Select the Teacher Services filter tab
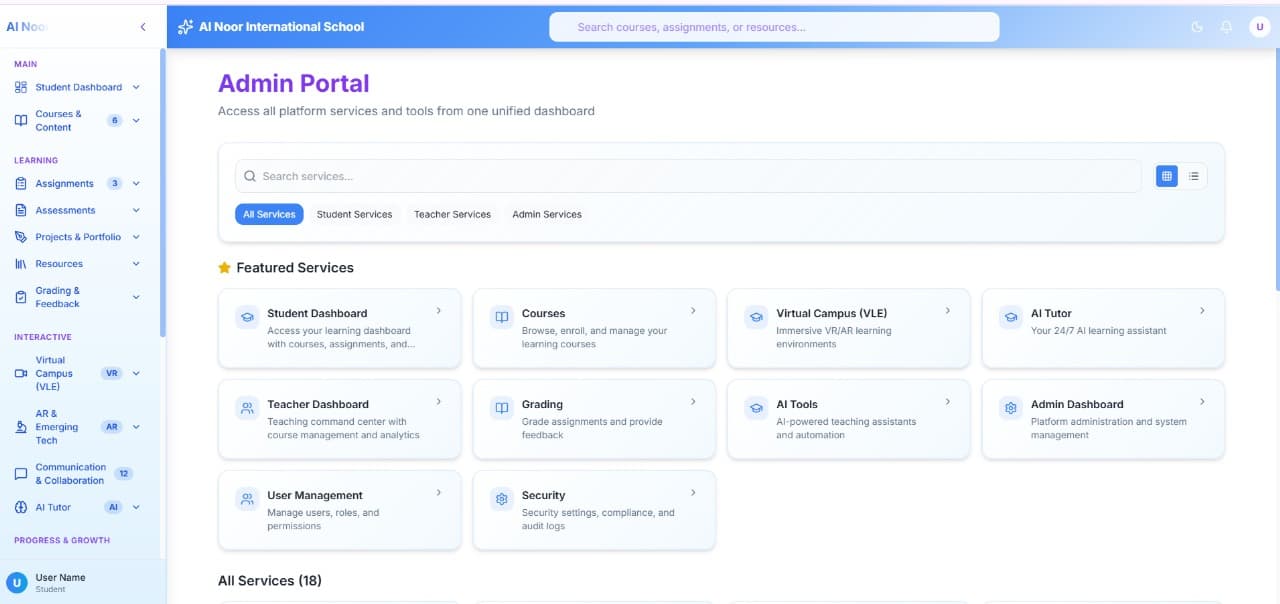Image resolution: width=1280 pixels, height=604 pixels. (x=452, y=214)
